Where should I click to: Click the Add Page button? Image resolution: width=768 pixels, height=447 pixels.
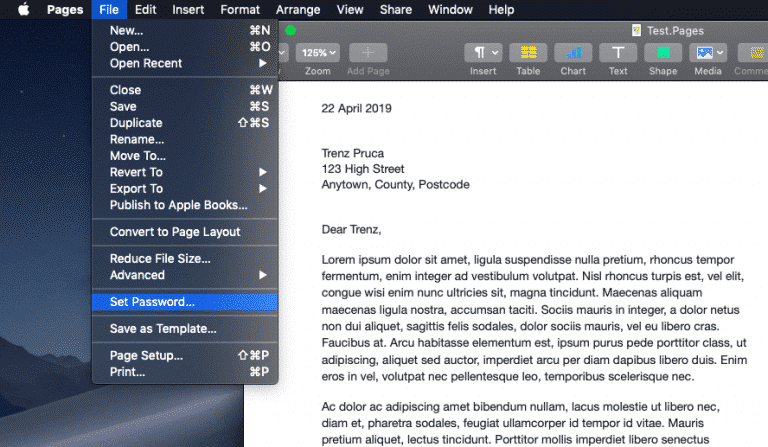[x=368, y=53]
